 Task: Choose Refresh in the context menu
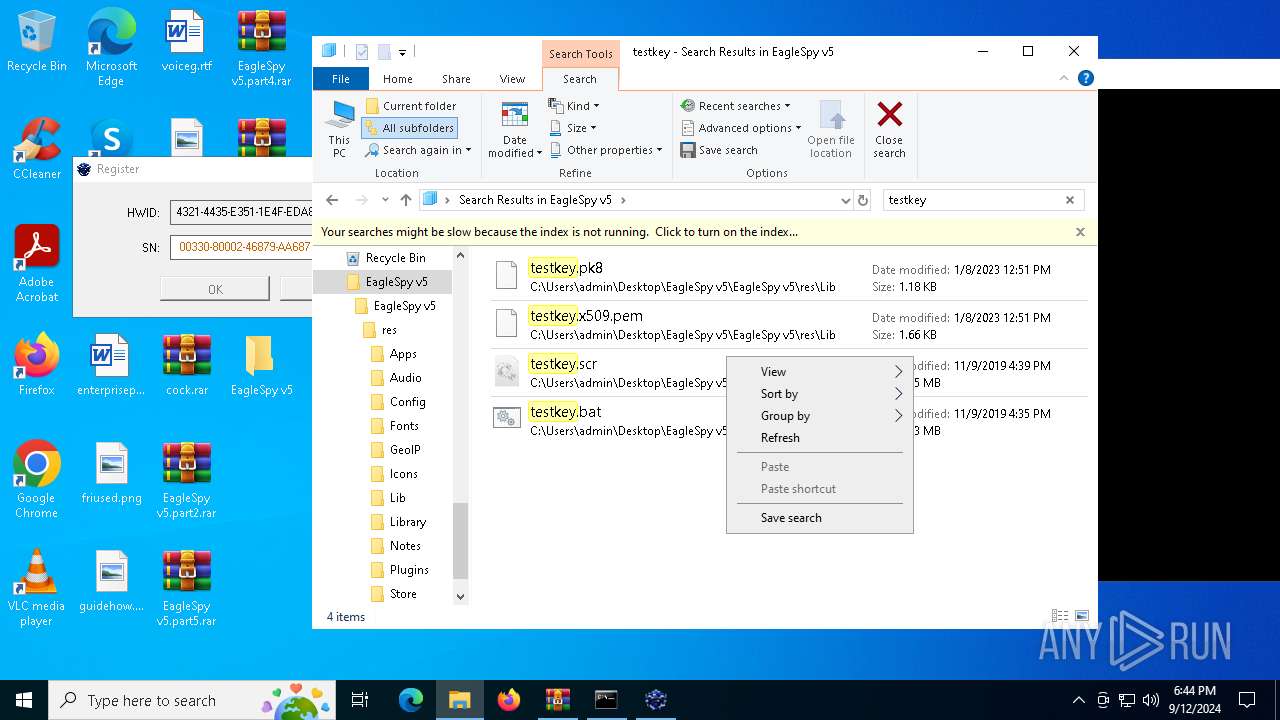click(819, 438)
